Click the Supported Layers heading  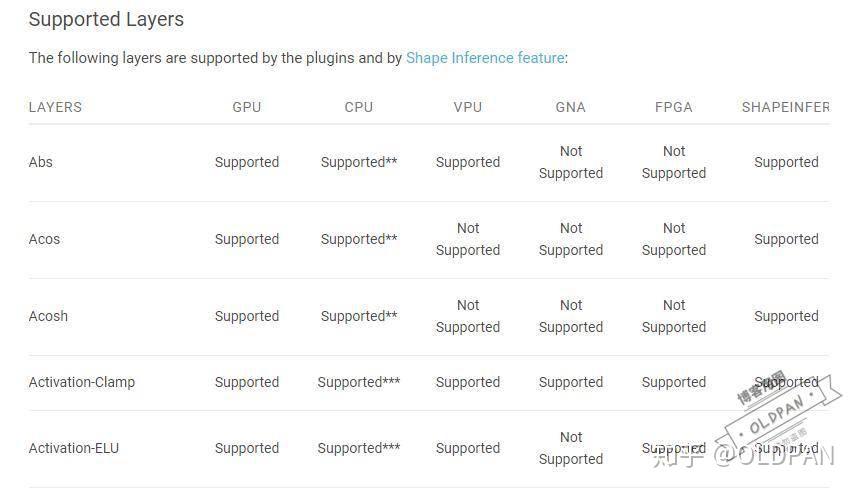[106, 19]
